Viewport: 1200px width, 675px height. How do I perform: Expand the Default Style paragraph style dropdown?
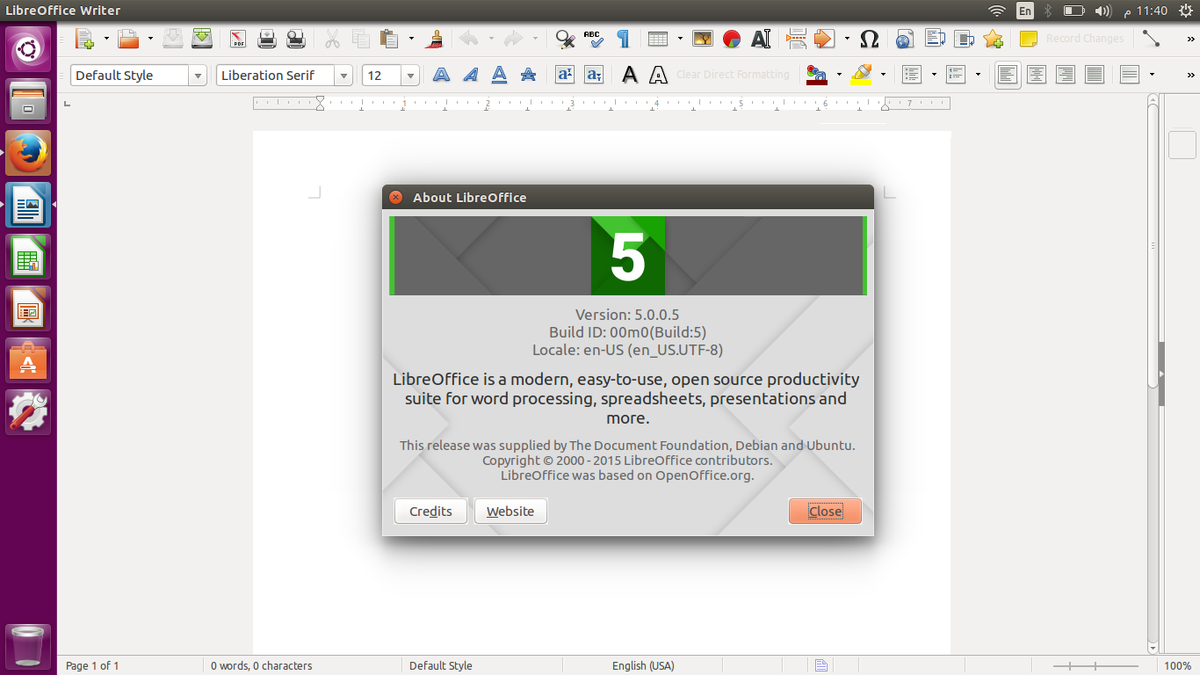tap(198, 75)
